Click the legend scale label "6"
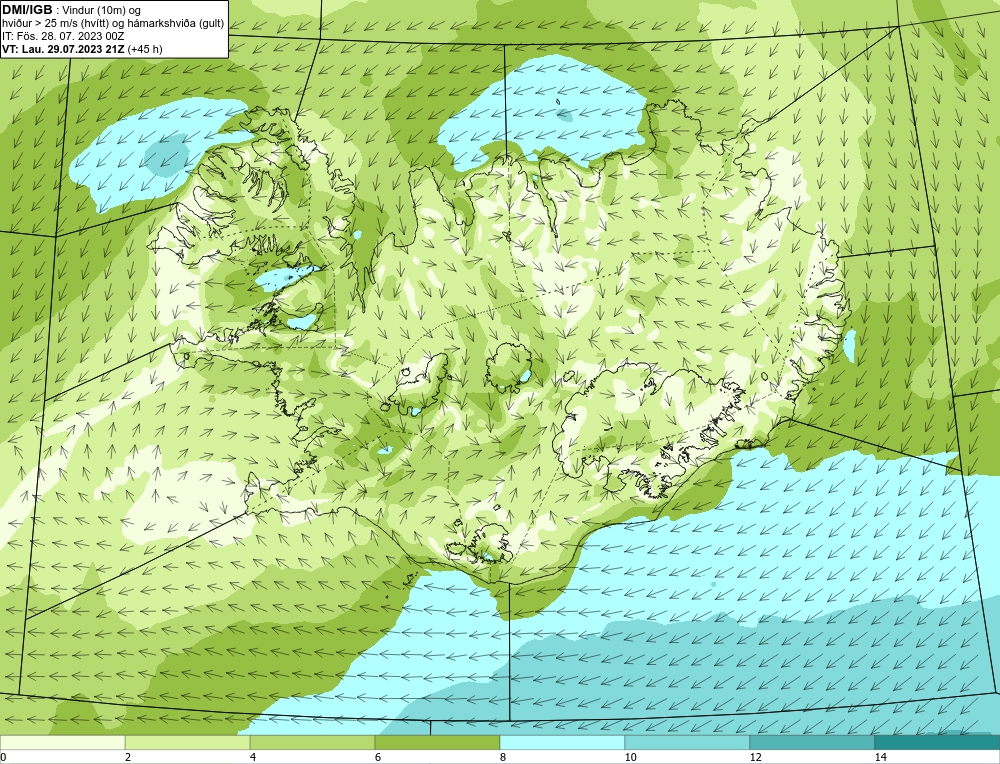The width and height of the screenshot is (1000, 764). click(378, 757)
